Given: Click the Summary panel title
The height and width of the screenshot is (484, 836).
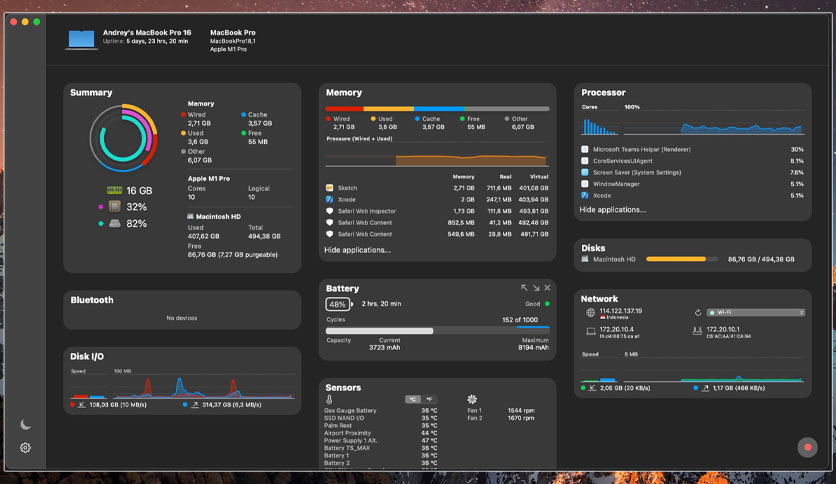Looking at the screenshot, I should 91,93.
